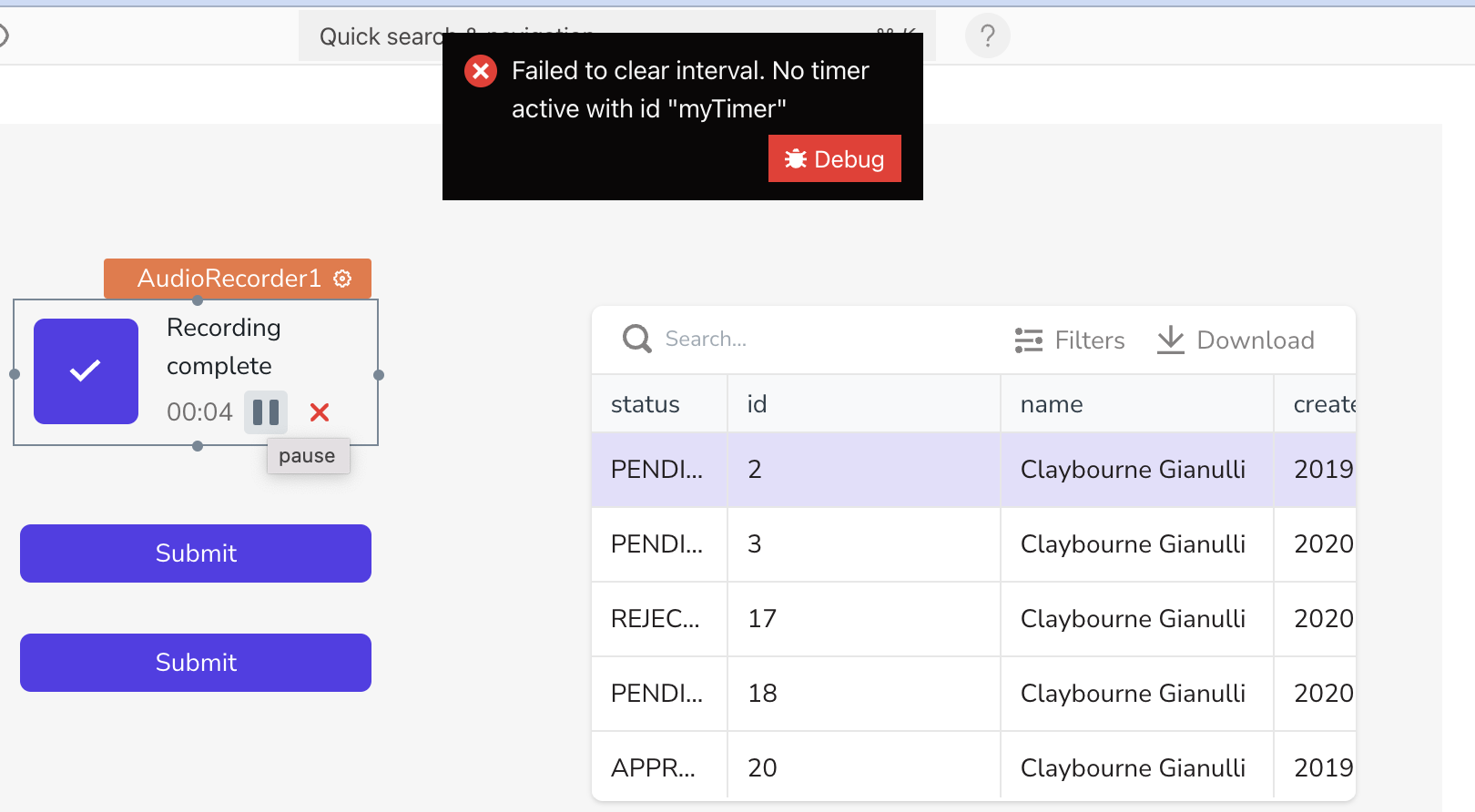
Task: Click the pause recording icon
Action: click(x=266, y=412)
